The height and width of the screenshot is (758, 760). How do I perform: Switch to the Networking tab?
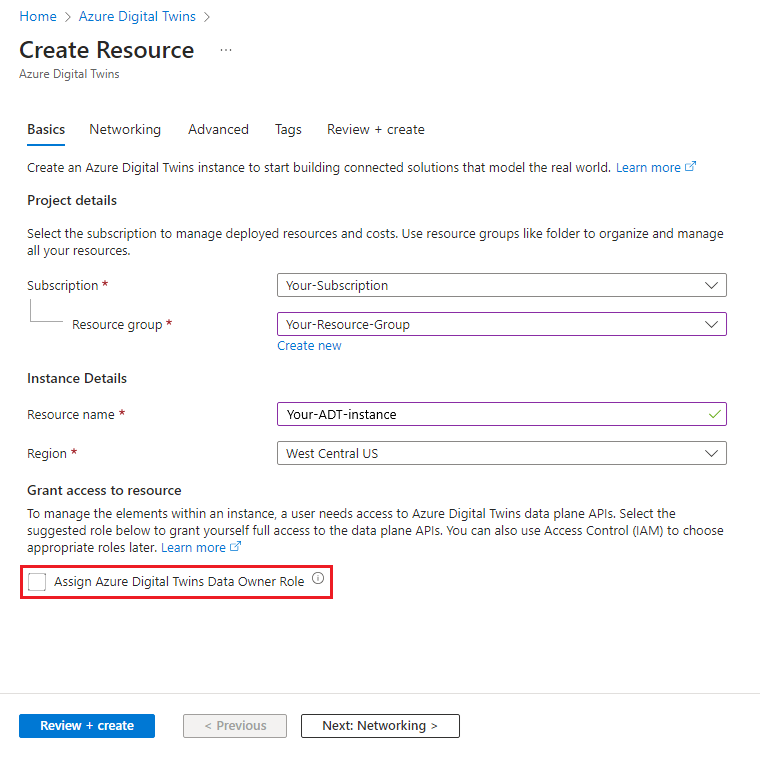point(125,130)
